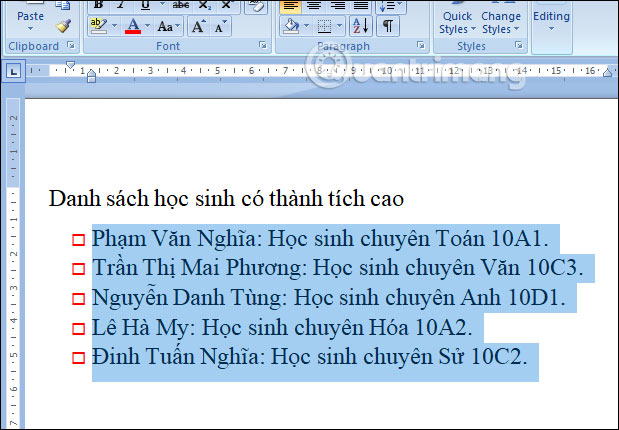This screenshot has width=619, height=430.
Task: Justify the paragraph text
Action: click(361, 5)
